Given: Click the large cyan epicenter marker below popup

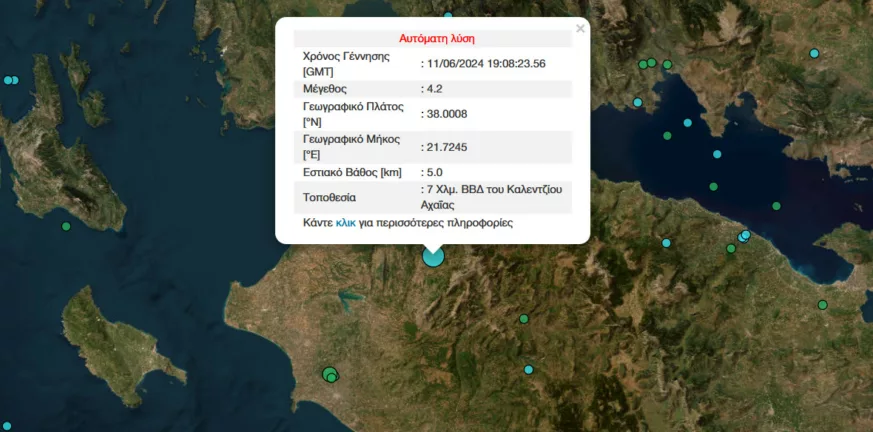Looking at the screenshot, I should click(433, 256).
